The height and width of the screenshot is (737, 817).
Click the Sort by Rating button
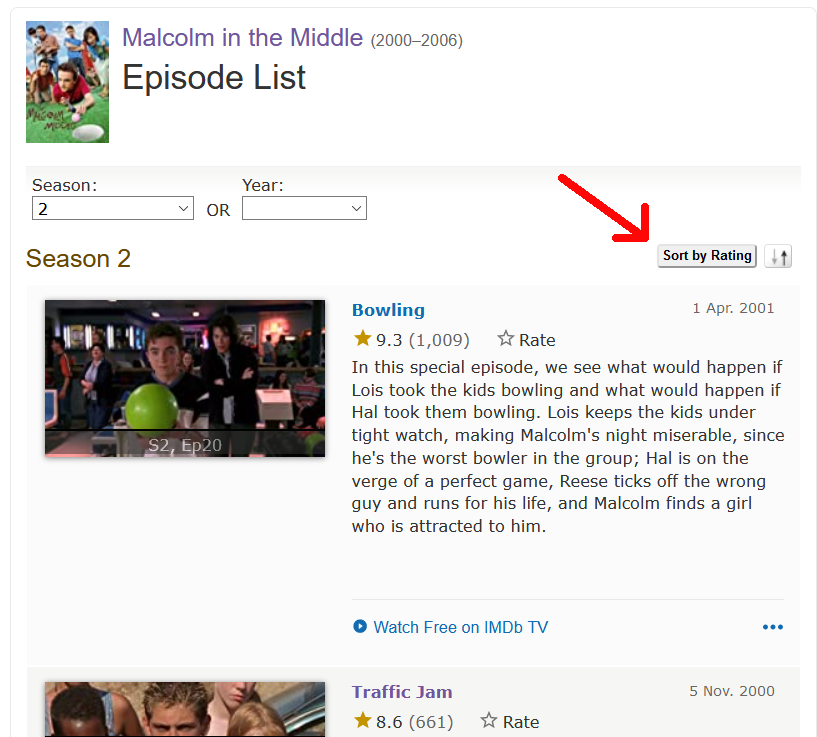[x=707, y=256]
